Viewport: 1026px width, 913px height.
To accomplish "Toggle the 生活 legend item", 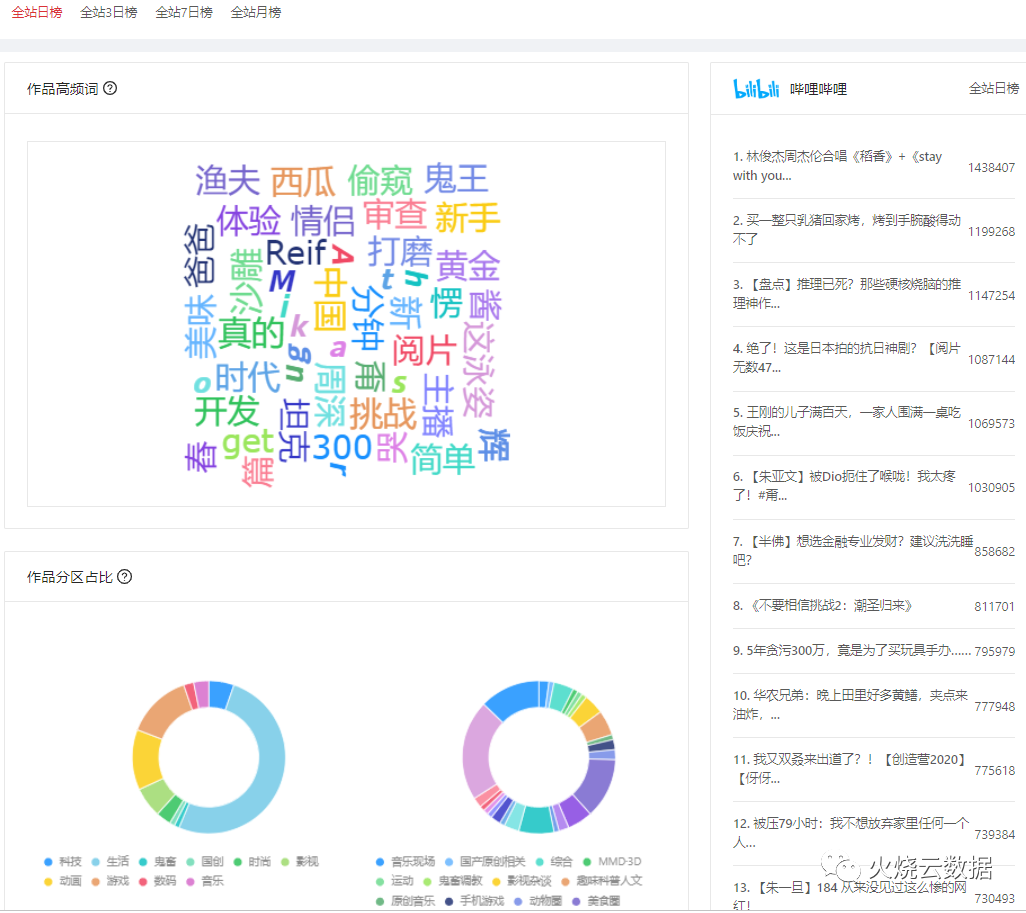I will pyautogui.click(x=111, y=861).
